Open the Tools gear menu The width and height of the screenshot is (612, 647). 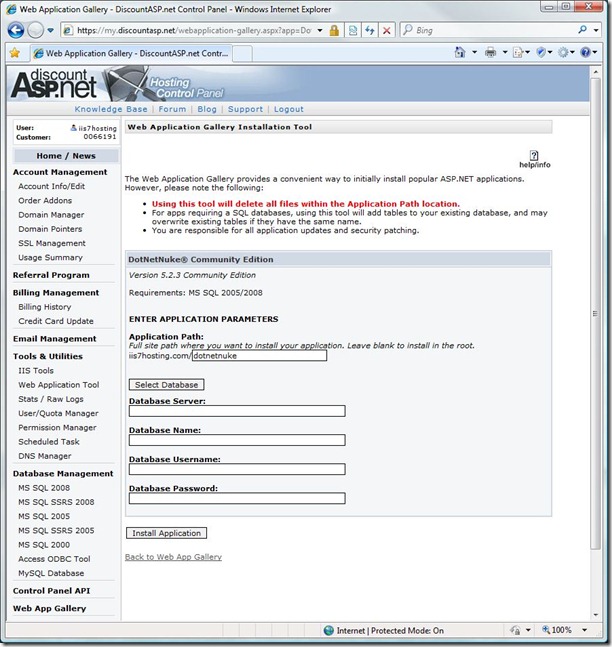pyautogui.click(x=566, y=52)
